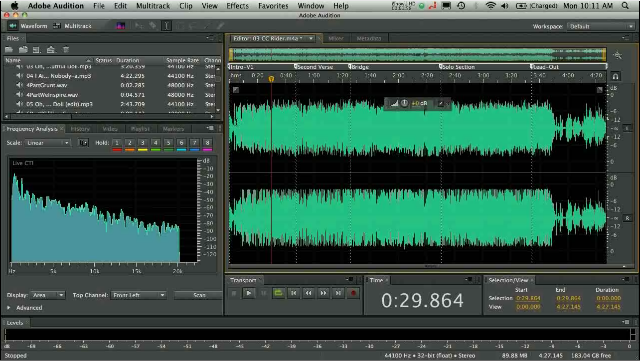
Task: Toggle left channel L enable button
Action: tap(627, 128)
